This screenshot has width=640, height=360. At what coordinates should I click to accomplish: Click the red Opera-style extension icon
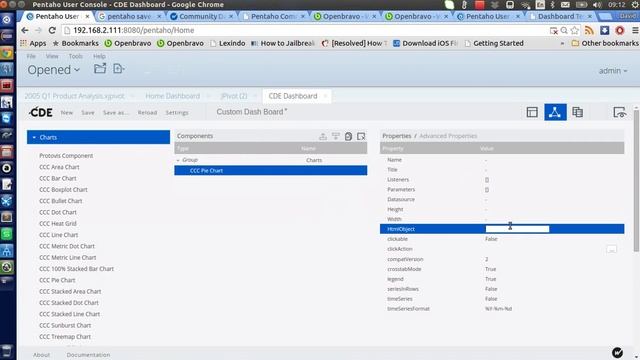pyautogui.click(x=620, y=30)
